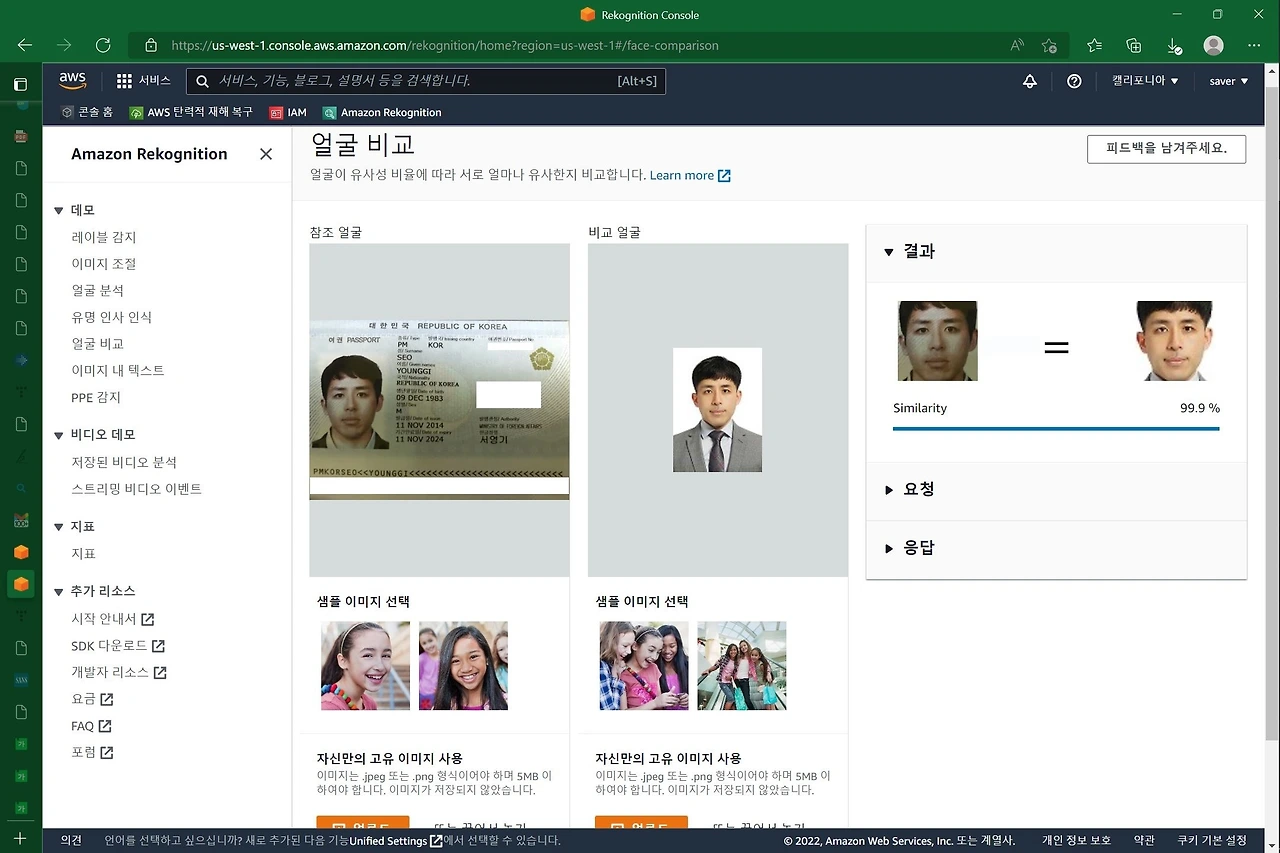Viewport: 1280px width, 853px height.
Task: Open the 서비스 services grid menu
Action: tap(143, 81)
